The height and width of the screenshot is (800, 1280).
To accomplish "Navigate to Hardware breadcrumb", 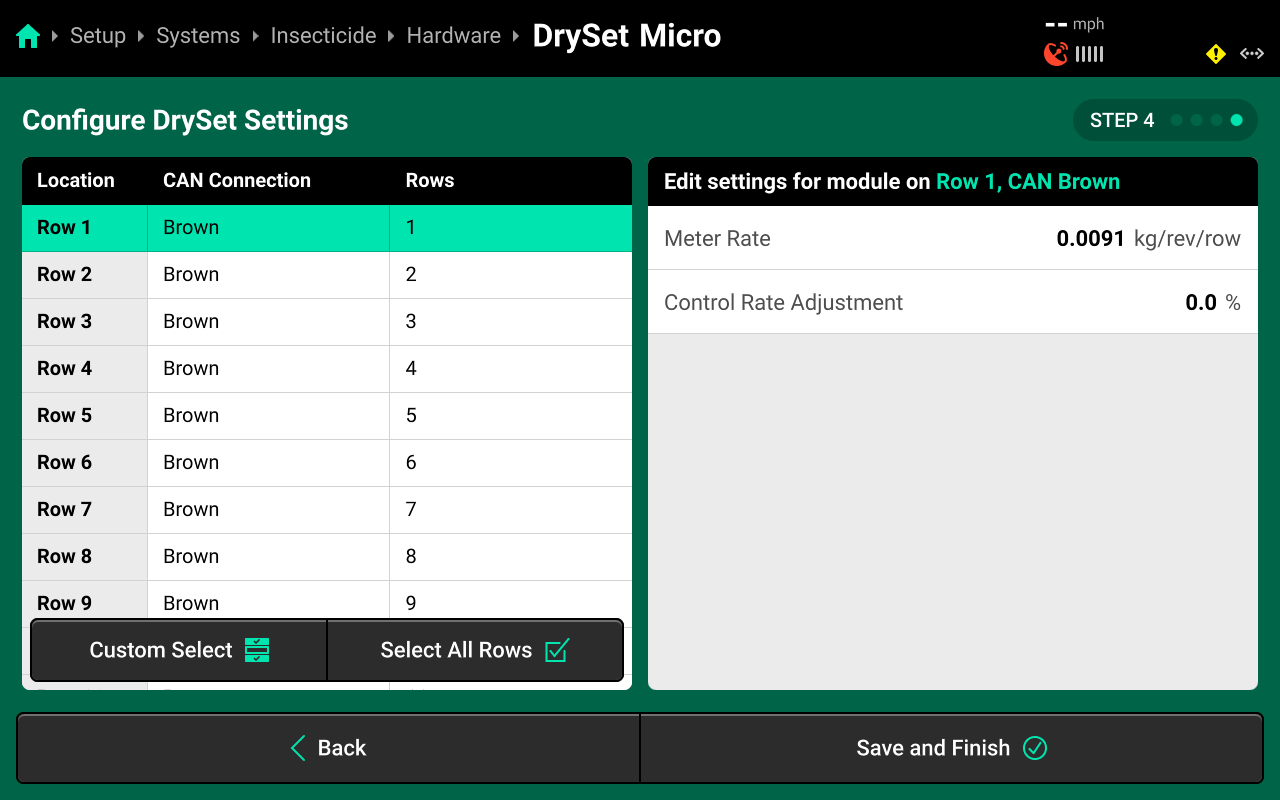I will tap(453, 36).
